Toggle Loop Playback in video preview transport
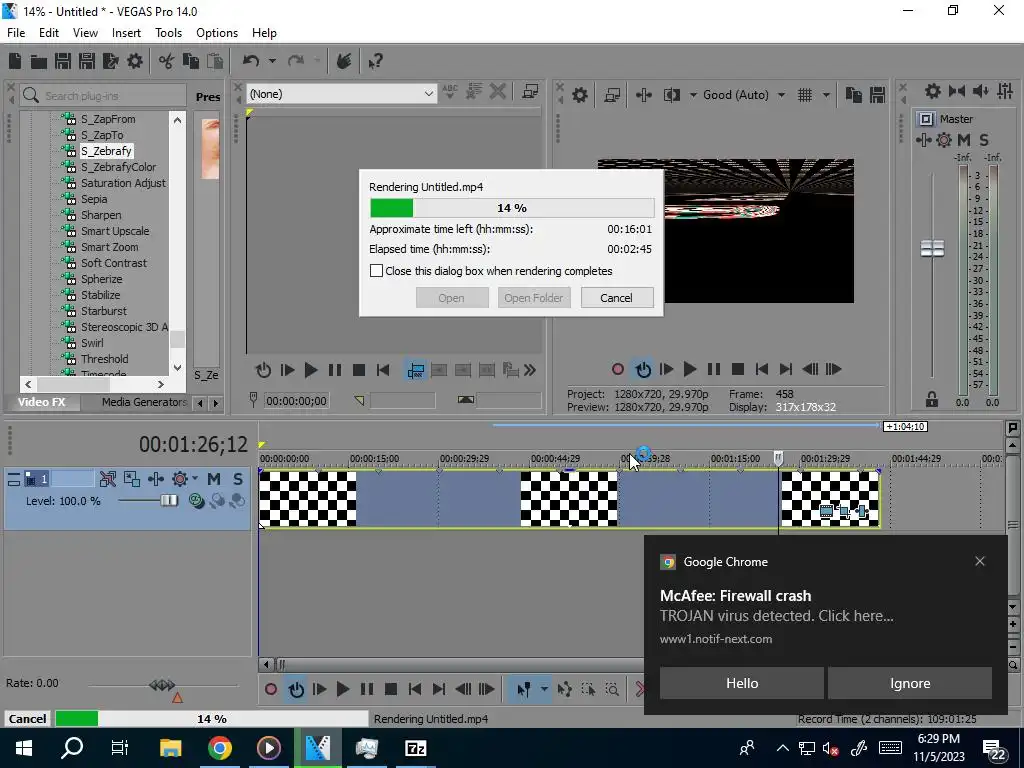 (x=643, y=370)
